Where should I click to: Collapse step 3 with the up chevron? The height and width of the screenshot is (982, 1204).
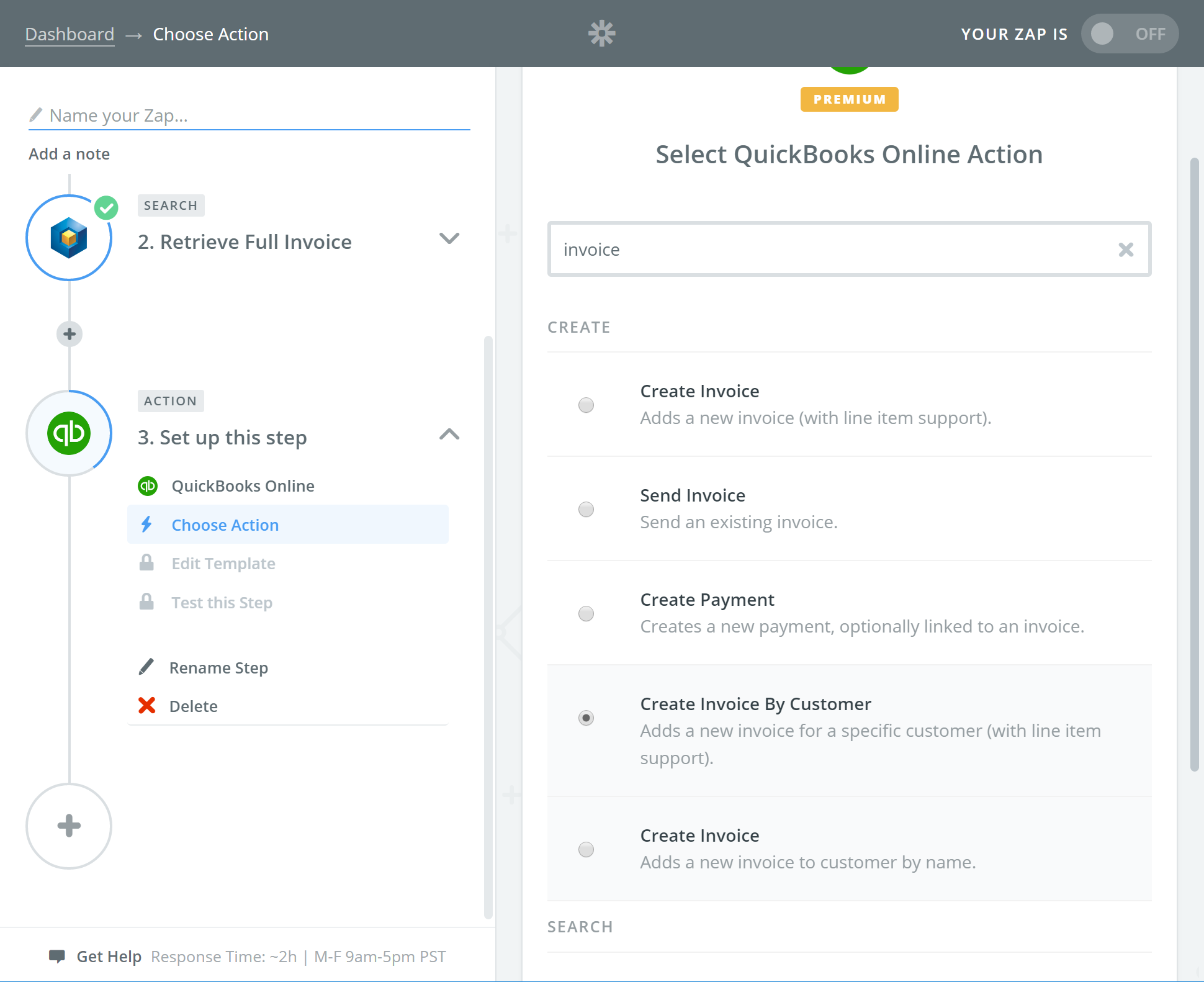(x=449, y=434)
